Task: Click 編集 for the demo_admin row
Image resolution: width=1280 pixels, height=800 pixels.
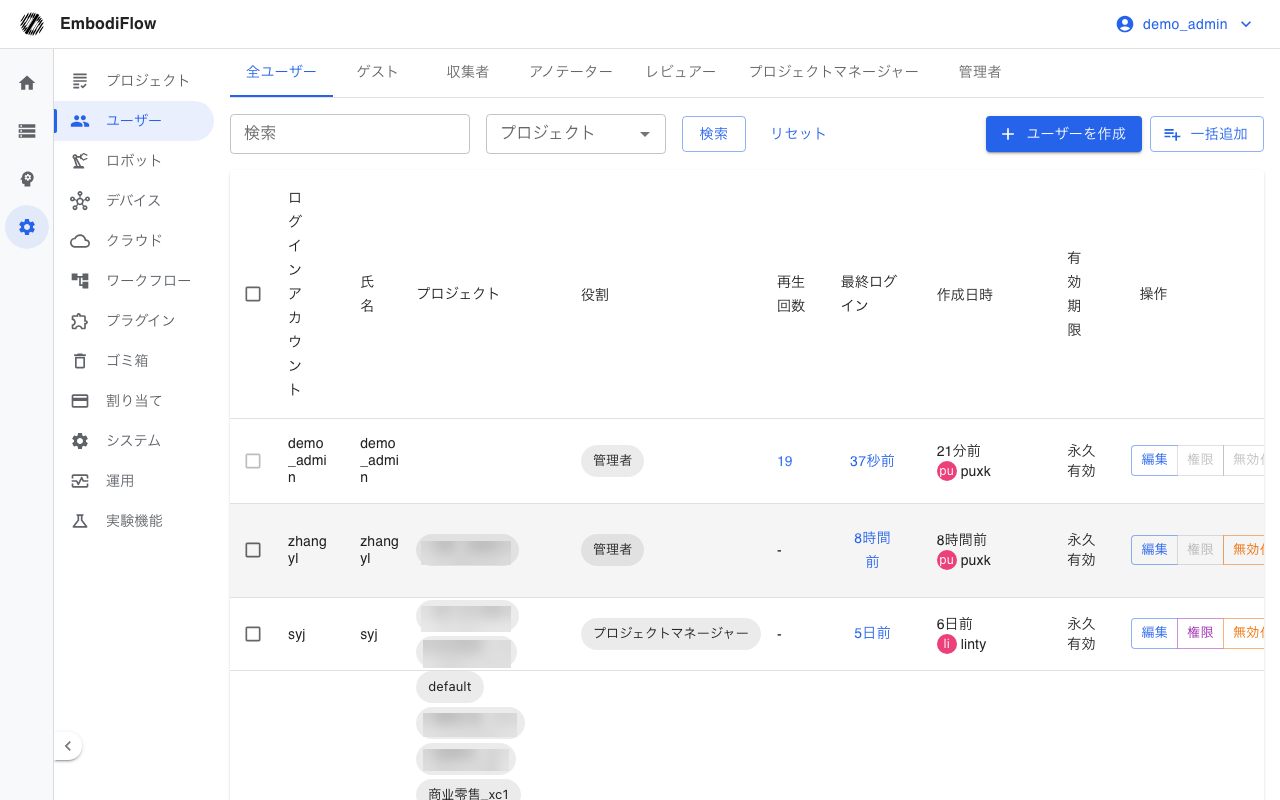Action: (x=1154, y=460)
